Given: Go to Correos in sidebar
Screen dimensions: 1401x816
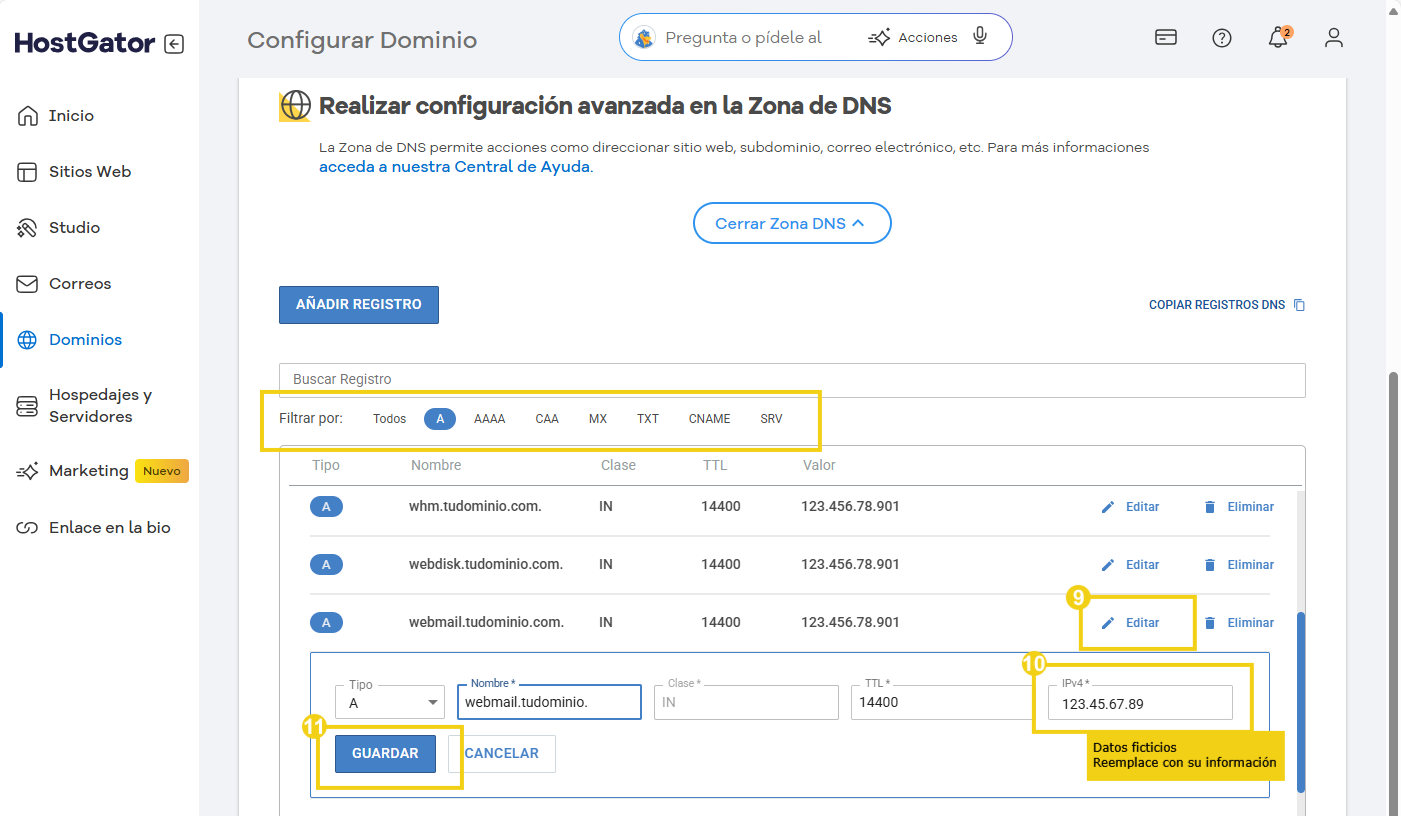Looking at the screenshot, I should (x=80, y=284).
